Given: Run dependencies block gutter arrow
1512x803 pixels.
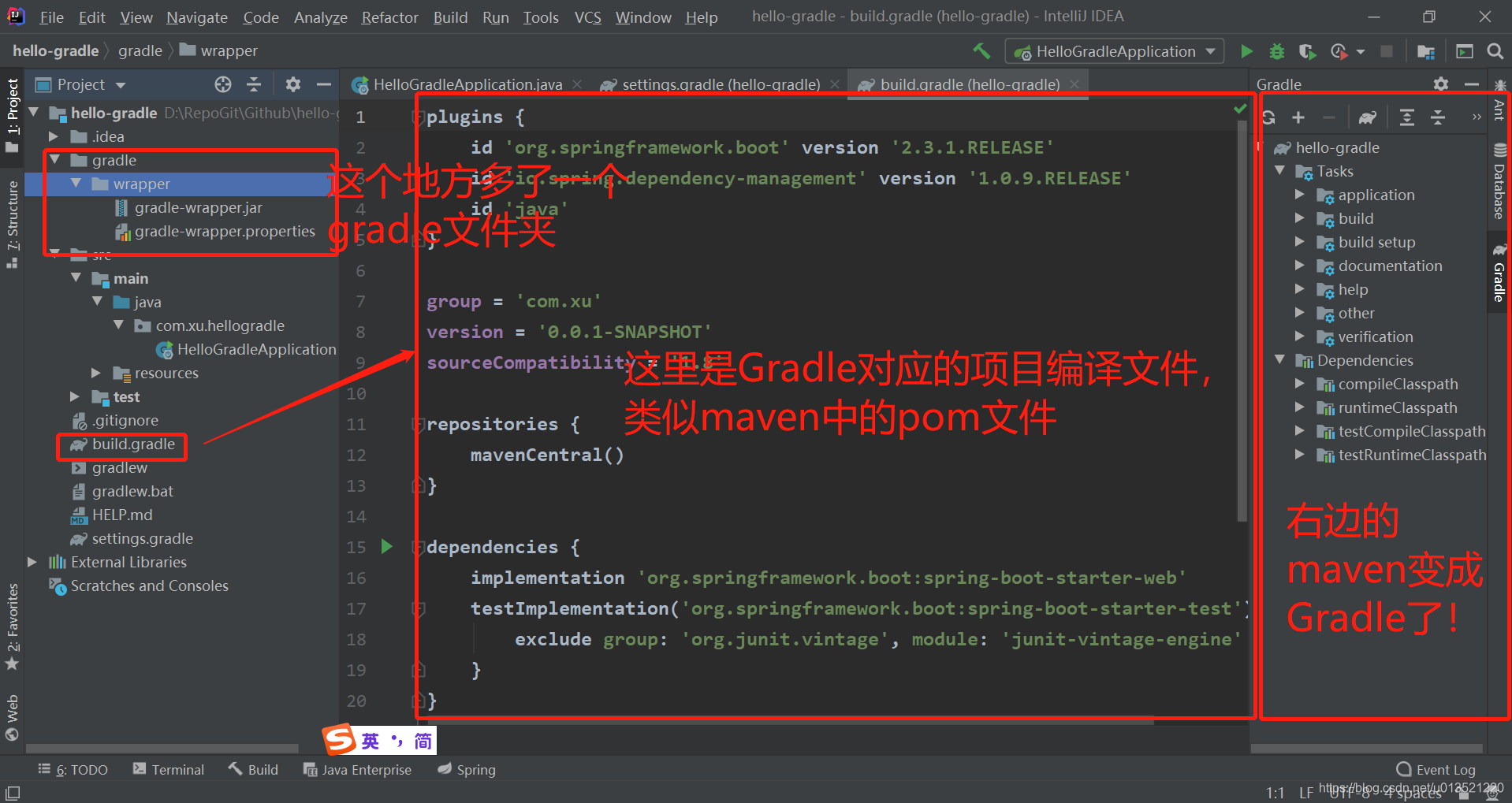Looking at the screenshot, I should pyautogui.click(x=386, y=546).
